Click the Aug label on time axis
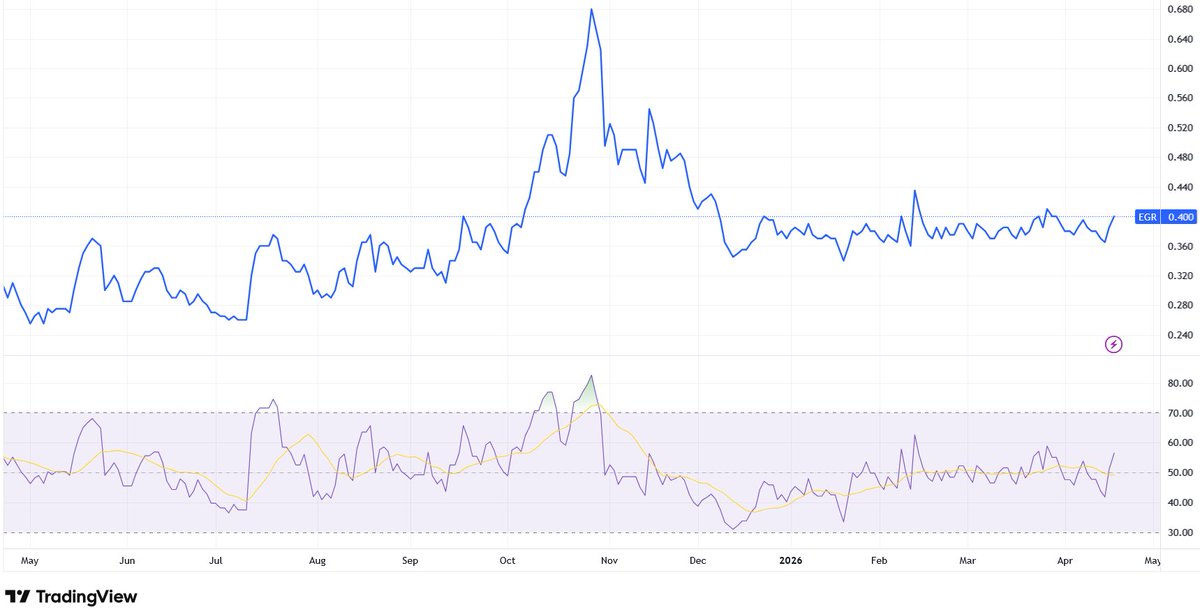Viewport: 1200px width, 612px height. [317, 562]
